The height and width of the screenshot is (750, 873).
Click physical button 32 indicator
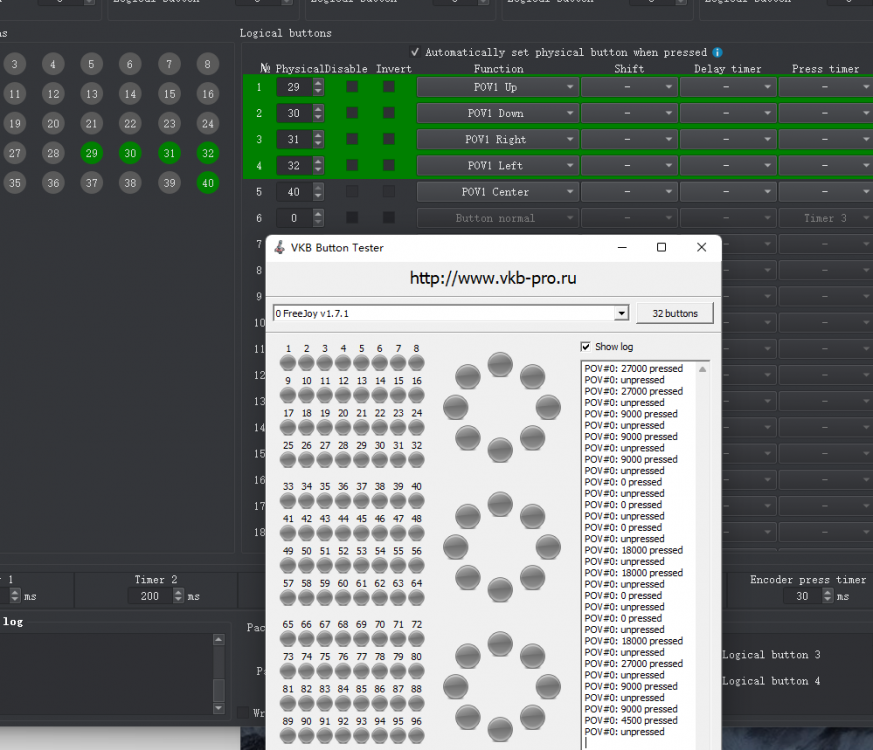pos(207,153)
